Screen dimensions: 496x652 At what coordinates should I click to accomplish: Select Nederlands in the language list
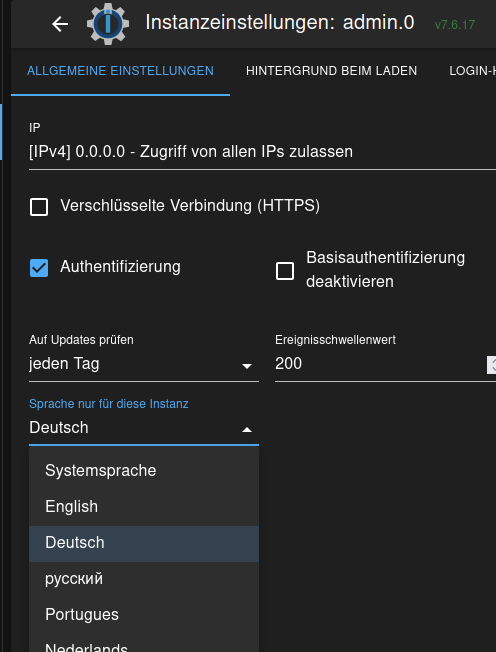(x=144, y=644)
